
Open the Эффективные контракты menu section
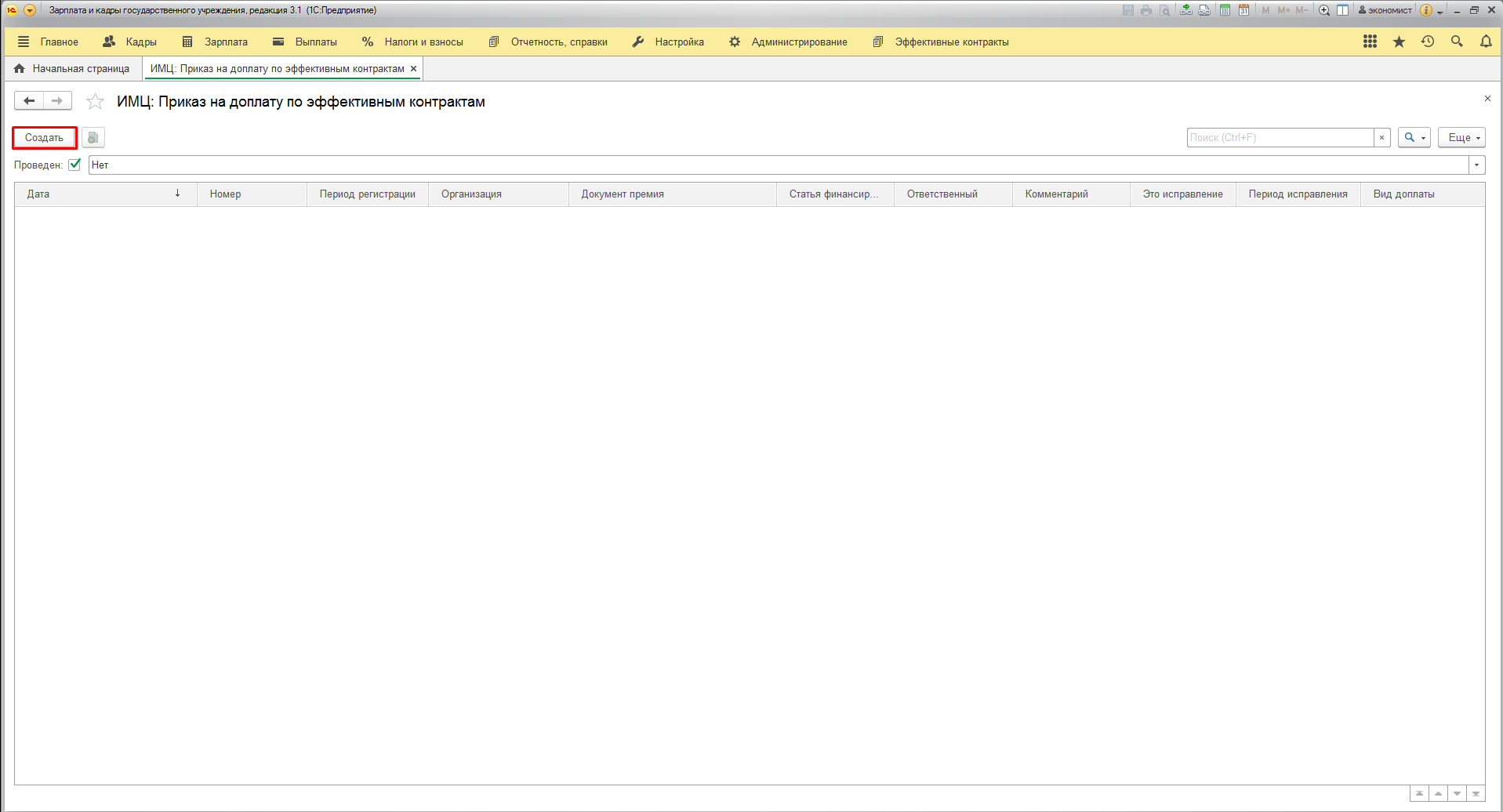(x=951, y=42)
